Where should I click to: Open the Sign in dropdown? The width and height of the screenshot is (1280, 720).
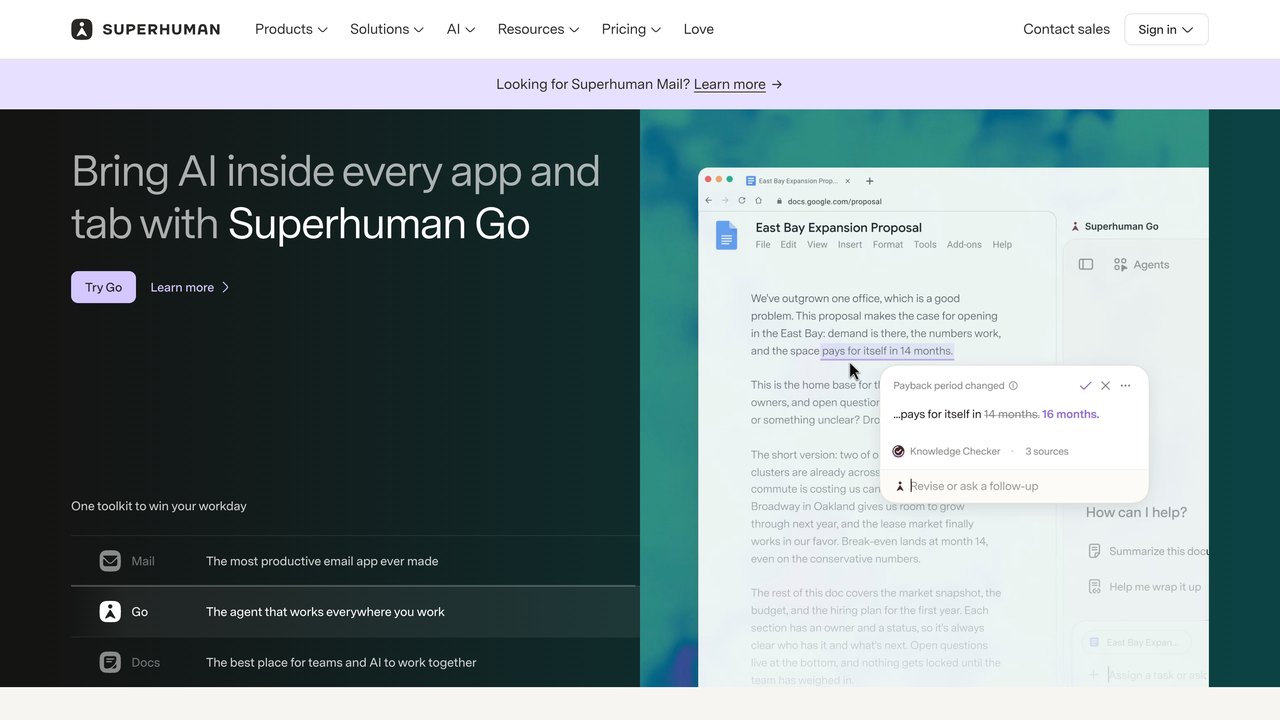click(1166, 29)
